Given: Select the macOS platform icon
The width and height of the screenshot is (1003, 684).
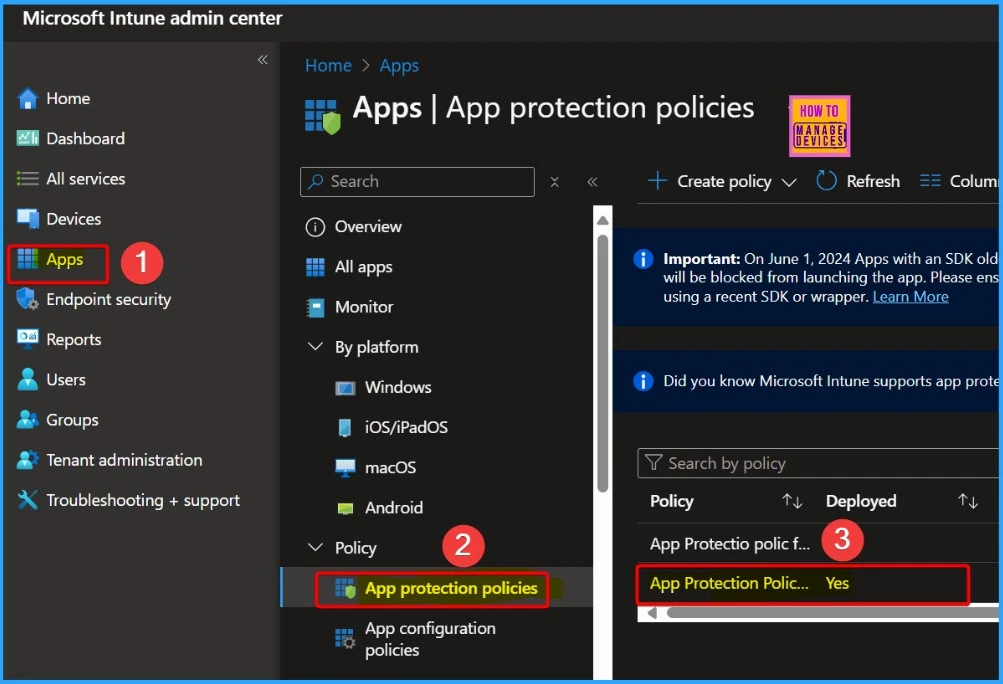Looking at the screenshot, I should point(345,468).
